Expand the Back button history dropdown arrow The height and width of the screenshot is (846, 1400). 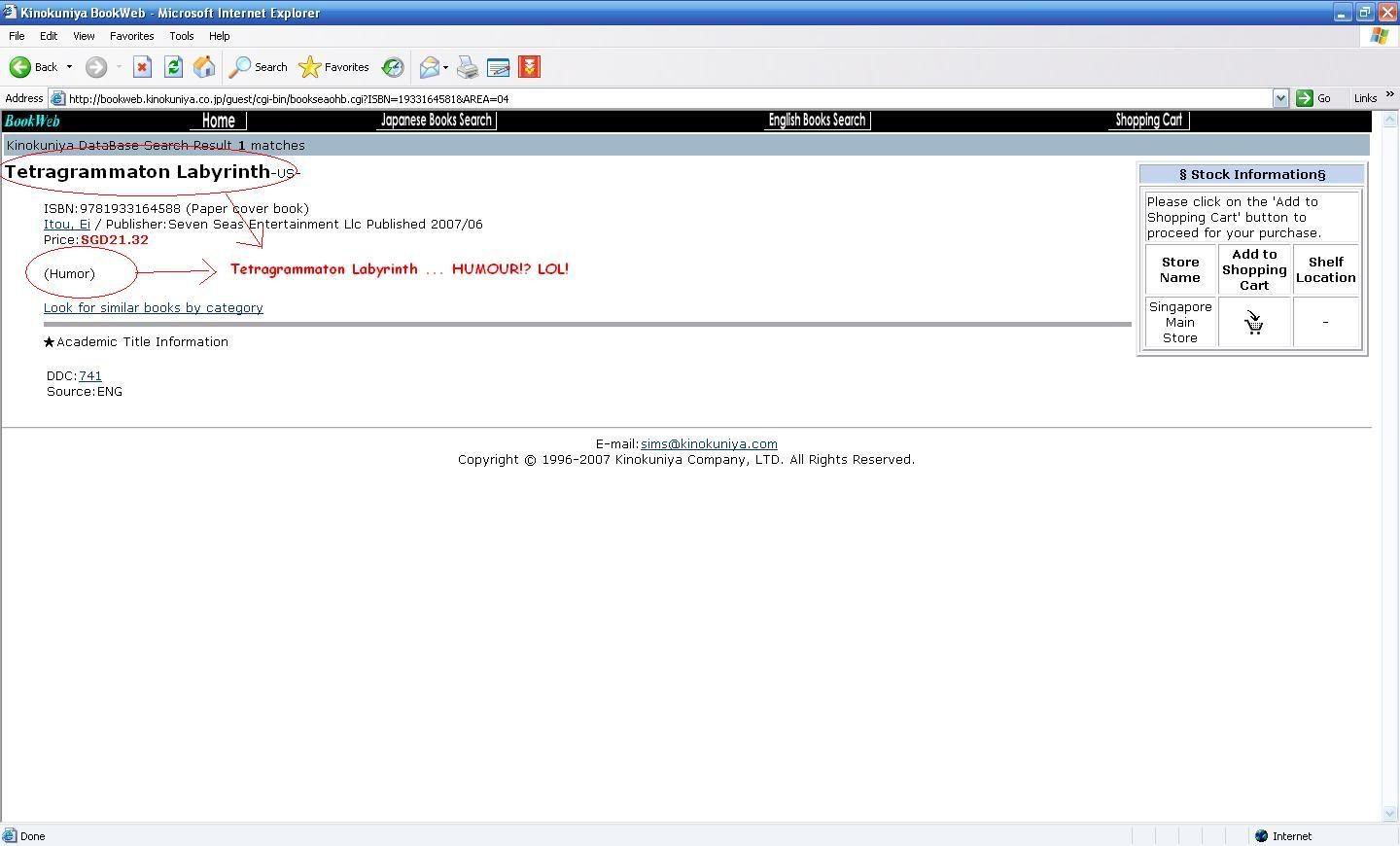[69, 67]
